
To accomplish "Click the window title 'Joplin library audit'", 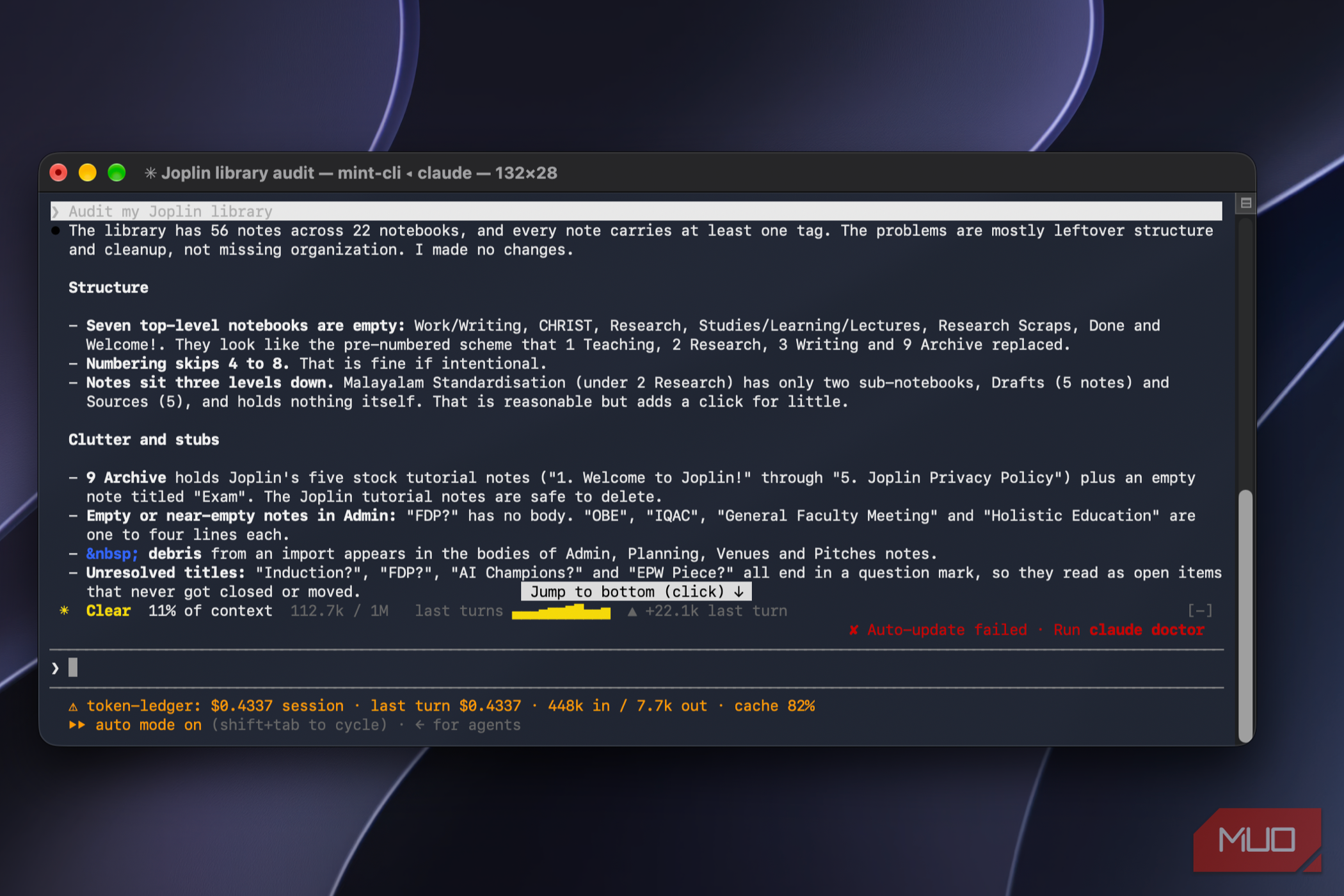I will click(x=237, y=173).
